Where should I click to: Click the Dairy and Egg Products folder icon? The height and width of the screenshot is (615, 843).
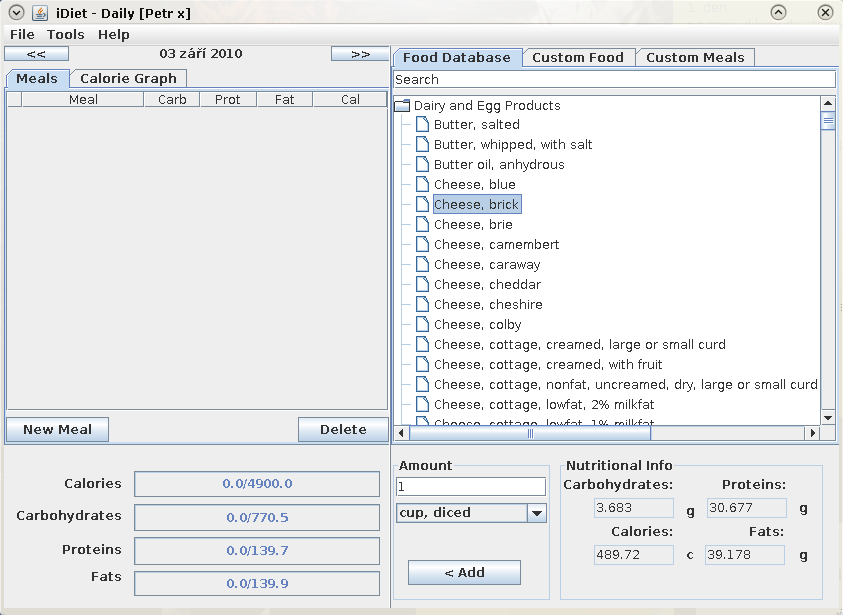pyautogui.click(x=402, y=105)
